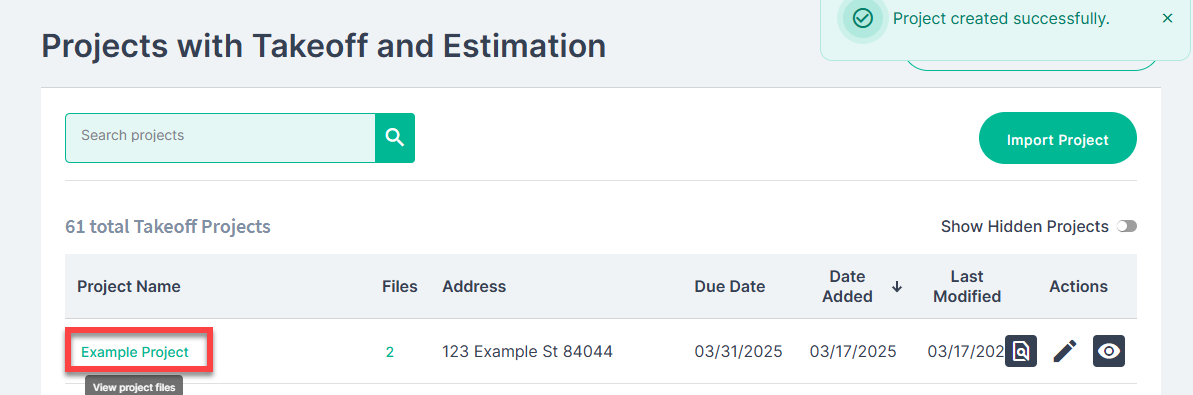The width and height of the screenshot is (1193, 395).
Task: Sort by the Last Modified column header
Action: point(967,286)
